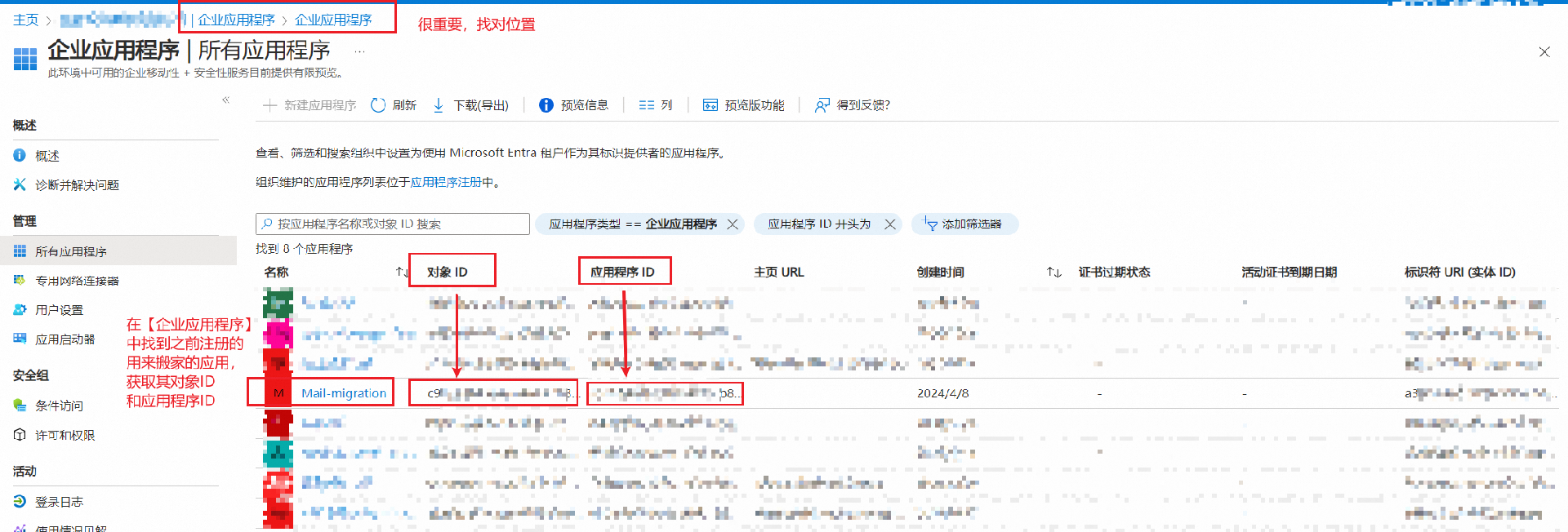This screenshot has width=1568, height=532.
Task: Click the 主页 URL column header
Action: [779, 273]
